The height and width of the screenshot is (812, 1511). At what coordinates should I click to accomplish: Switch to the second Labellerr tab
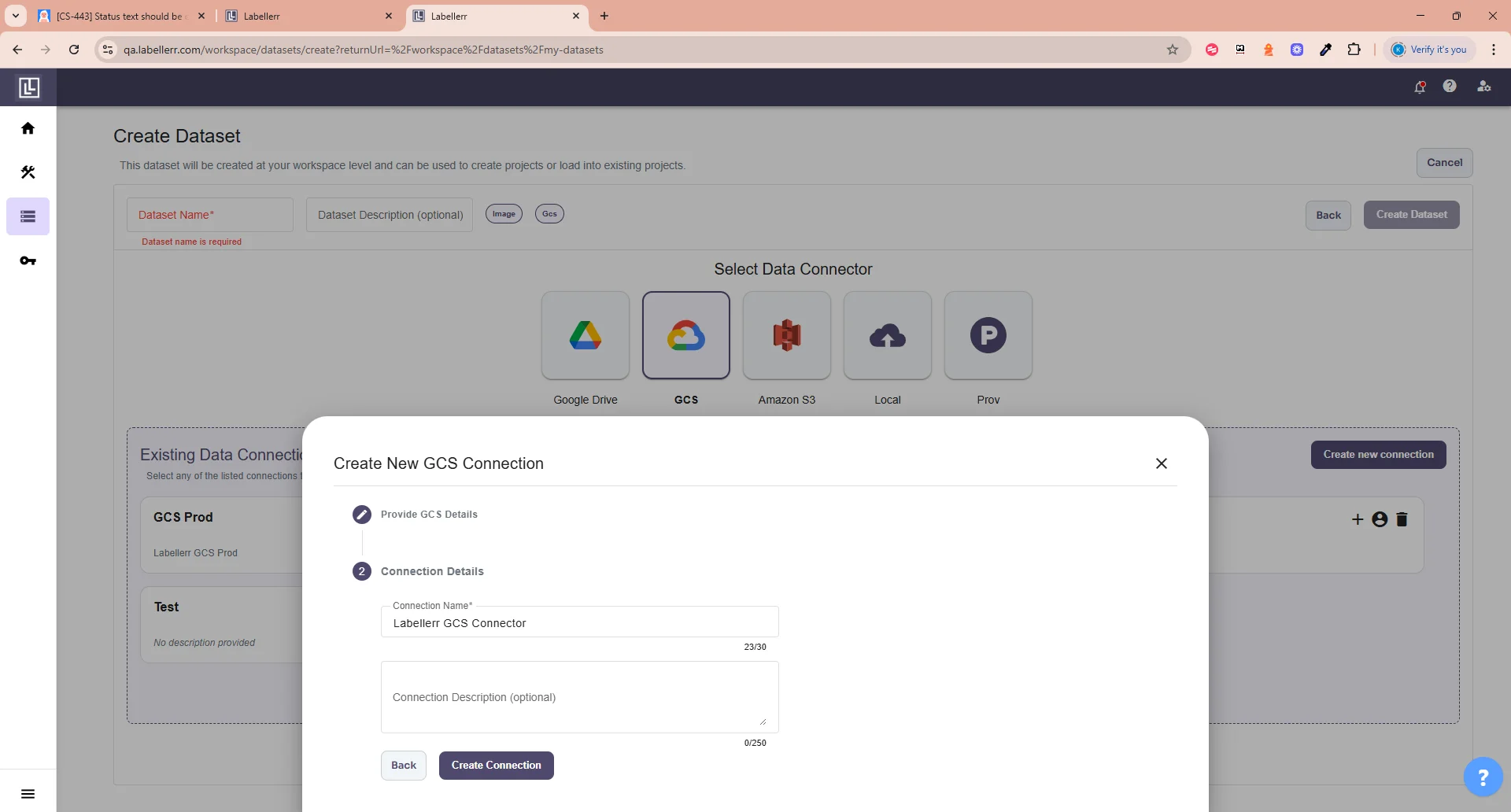pos(307,16)
